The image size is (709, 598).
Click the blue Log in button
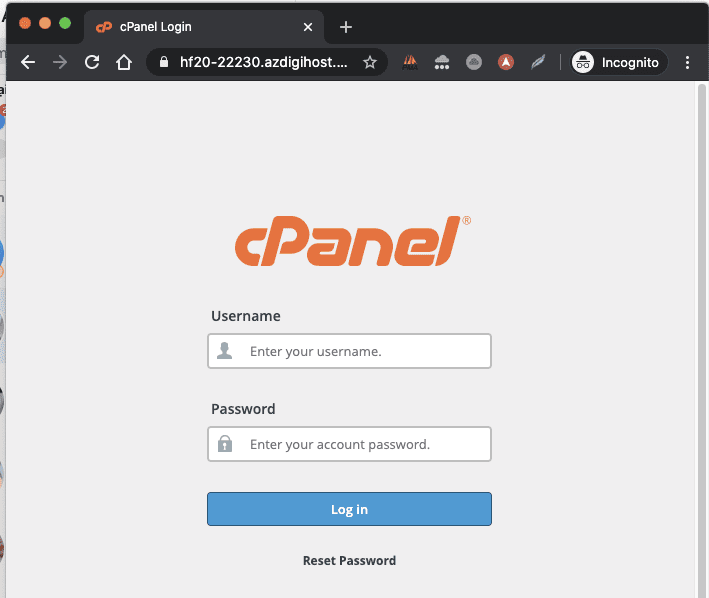tap(349, 509)
